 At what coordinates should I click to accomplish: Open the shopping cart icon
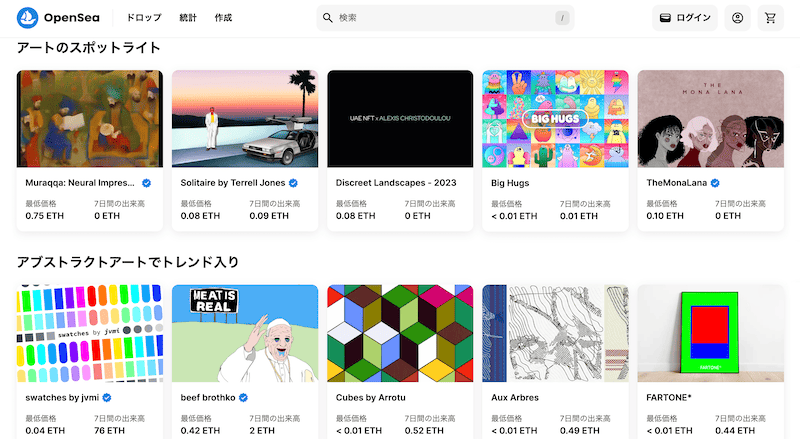(770, 18)
